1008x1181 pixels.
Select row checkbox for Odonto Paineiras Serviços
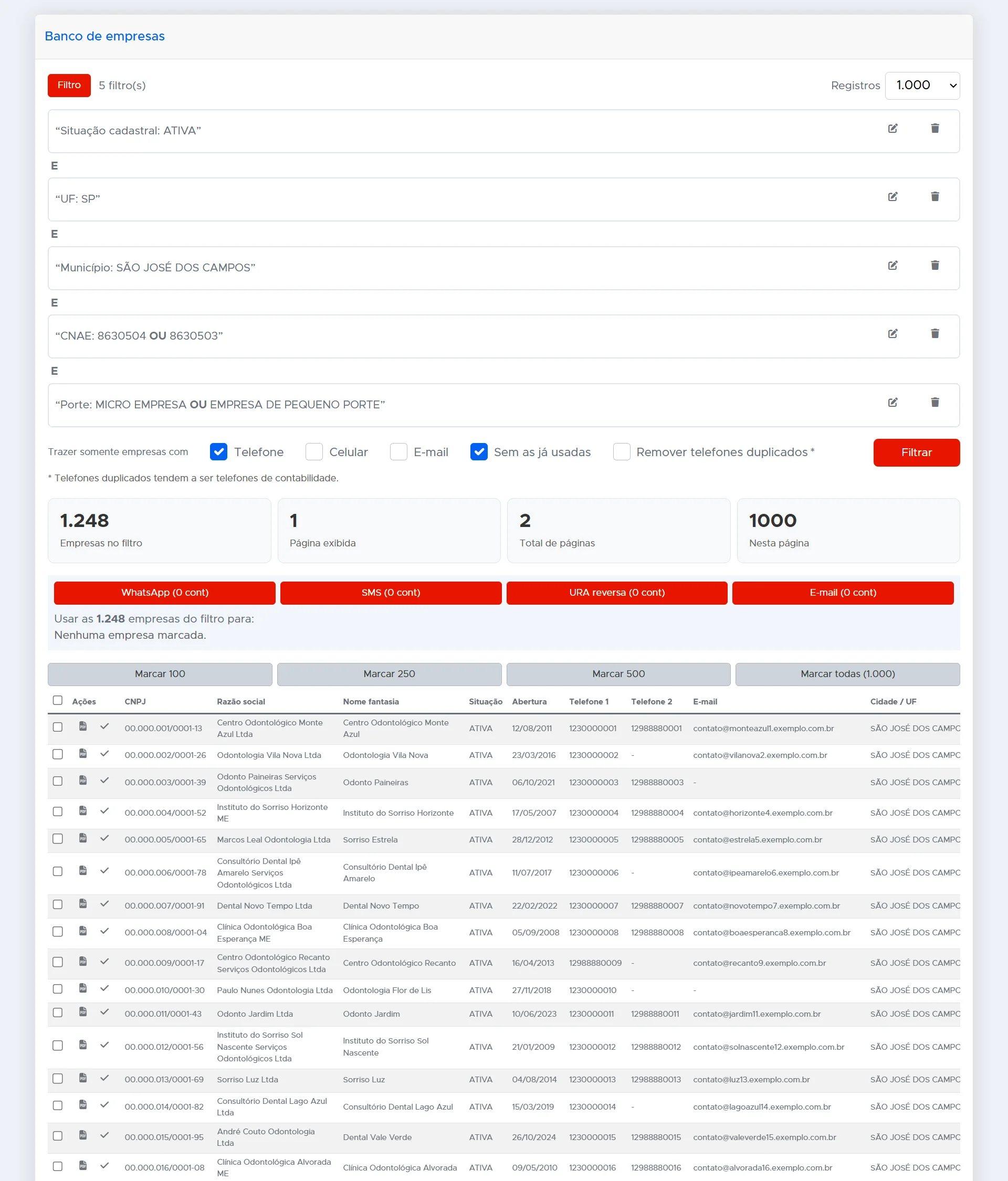[58, 781]
